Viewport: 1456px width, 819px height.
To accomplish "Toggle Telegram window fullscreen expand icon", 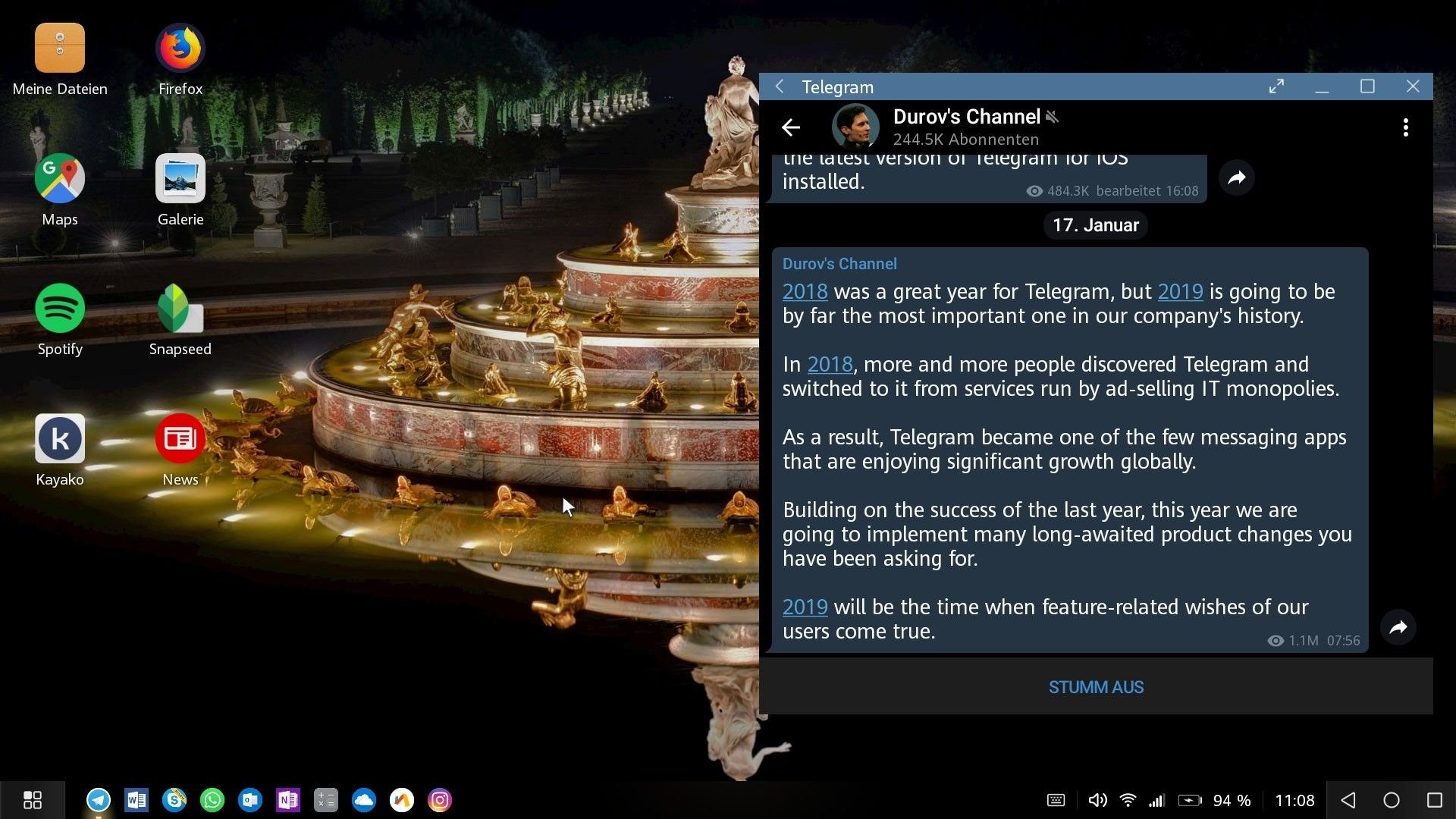I will click(x=1277, y=86).
